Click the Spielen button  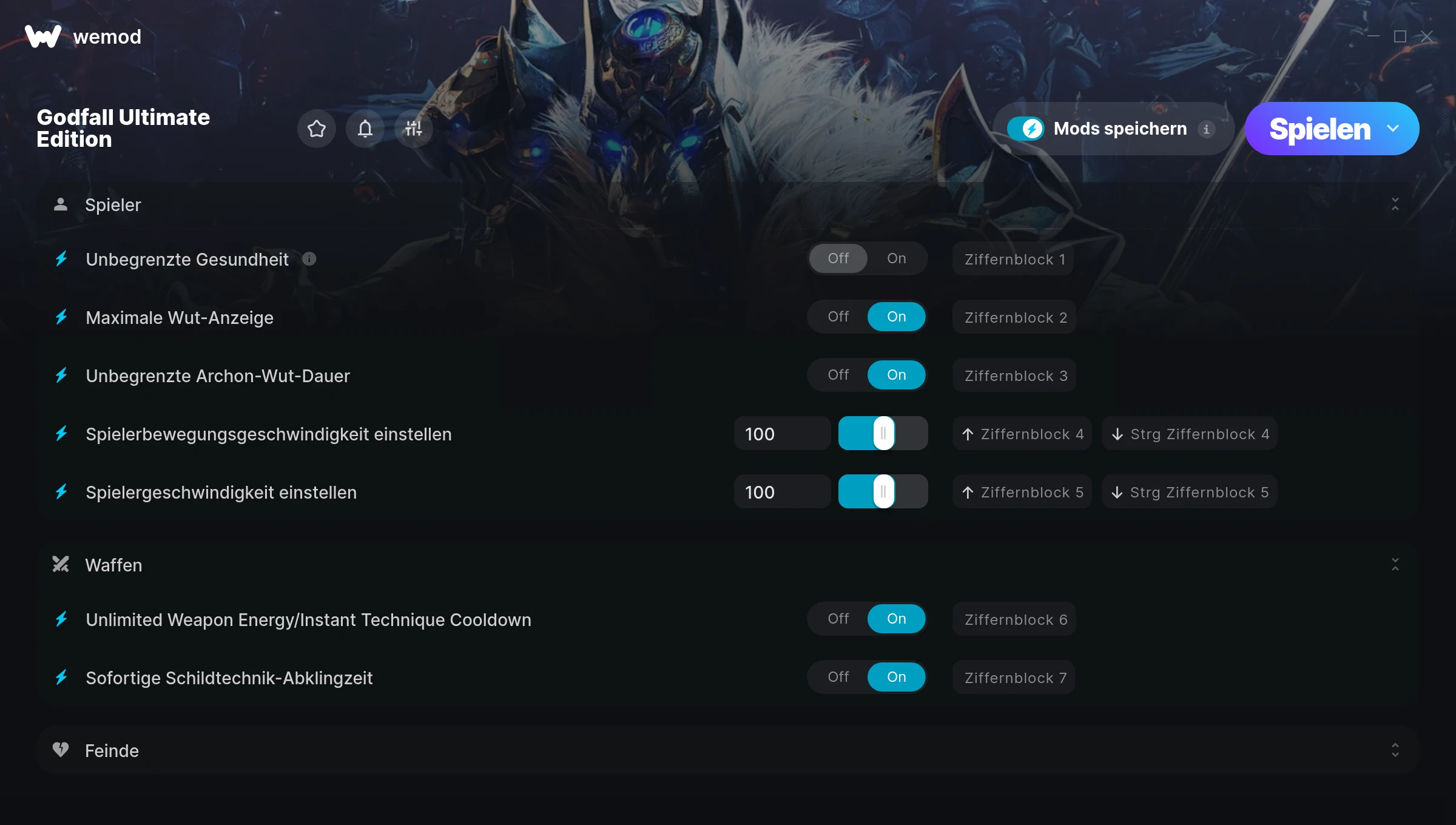[x=1319, y=129]
